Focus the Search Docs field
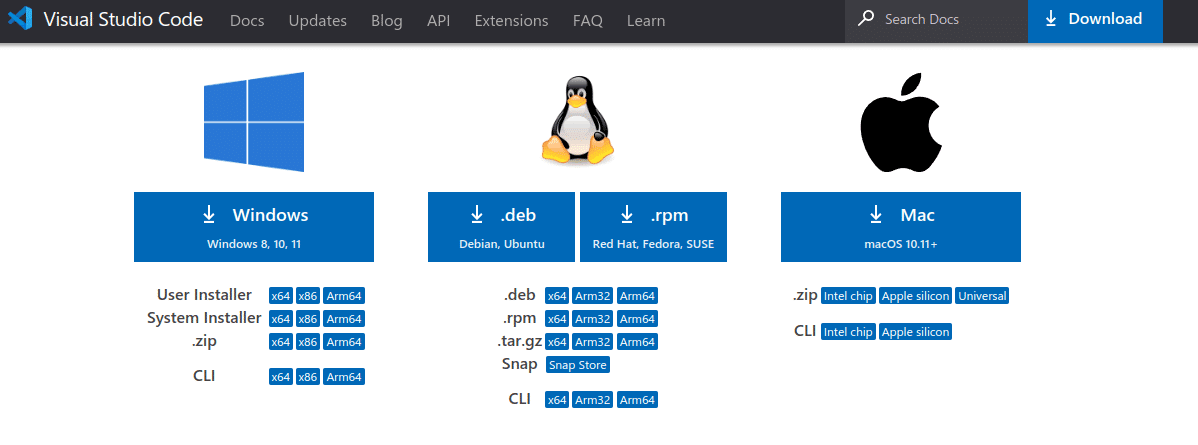 click(x=936, y=21)
